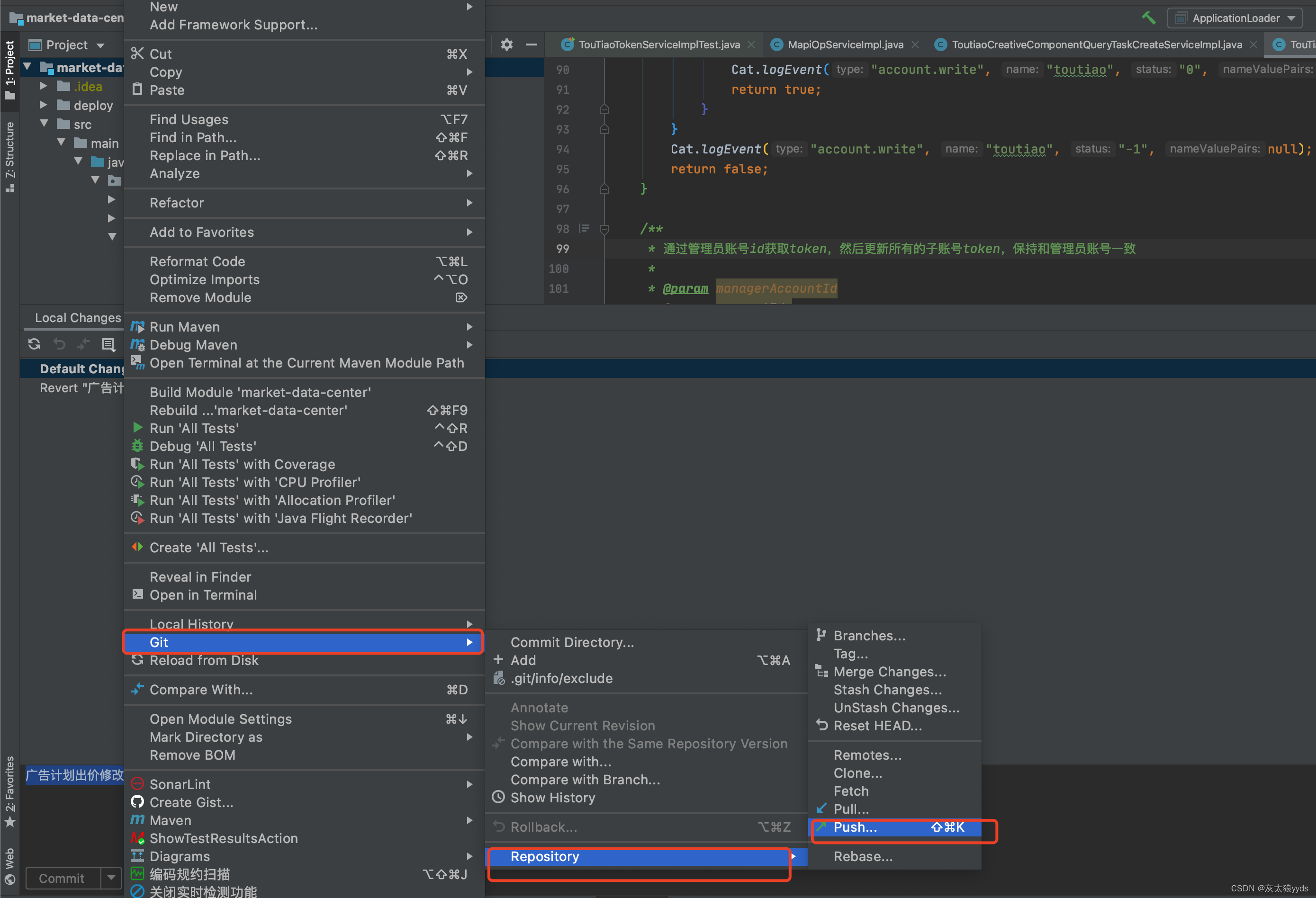Collapse the market-data-center root folder

pyautogui.click(x=27, y=67)
